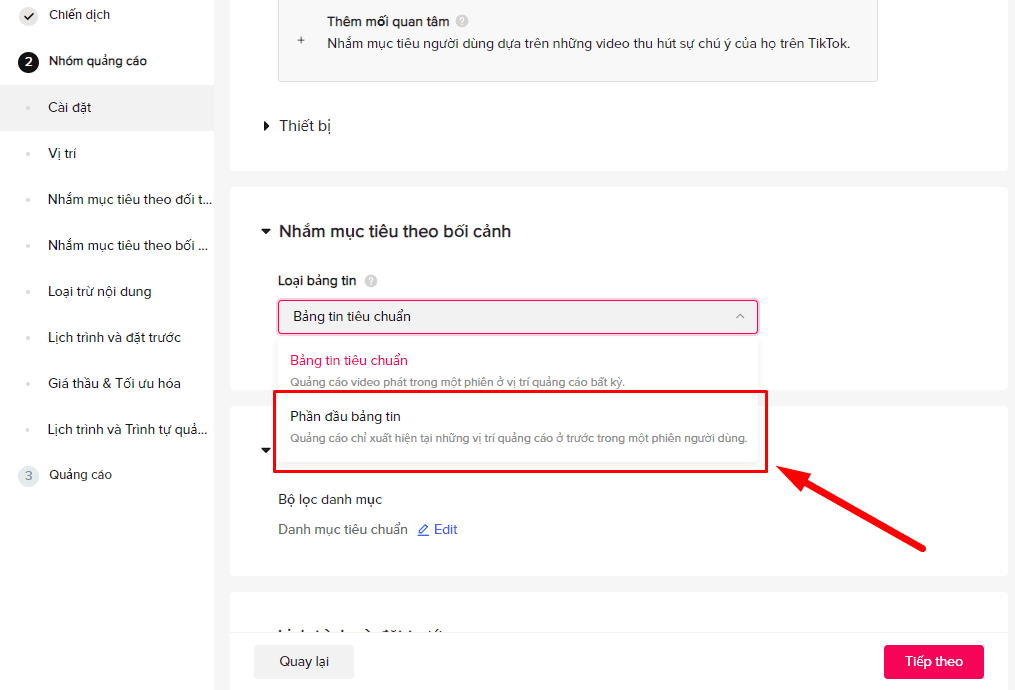
Task: Click the pencil Edit icon for Danh mục tiêu chuẩn
Action: [x=423, y=530]
